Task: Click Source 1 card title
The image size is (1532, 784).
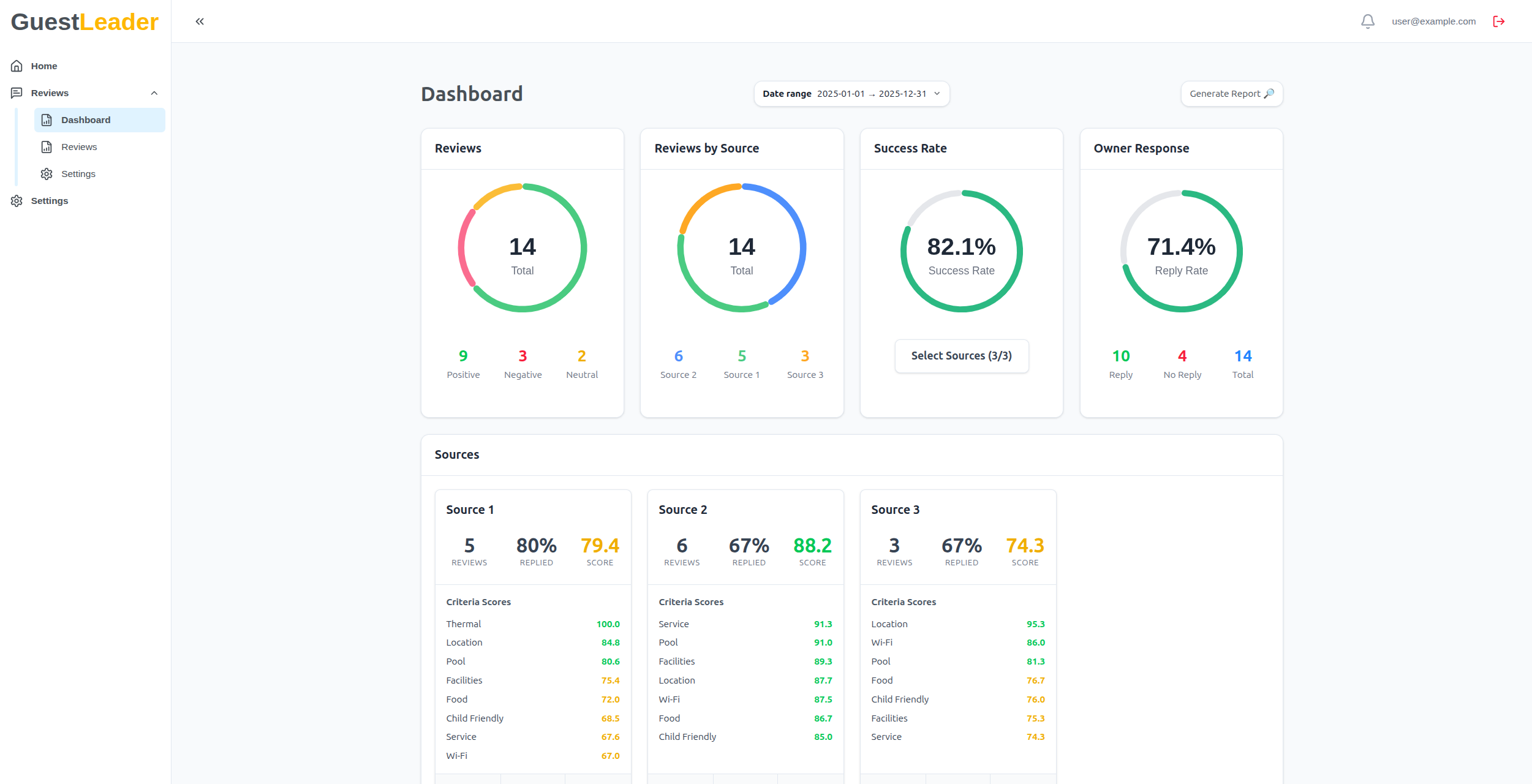Action: (470, 510)
